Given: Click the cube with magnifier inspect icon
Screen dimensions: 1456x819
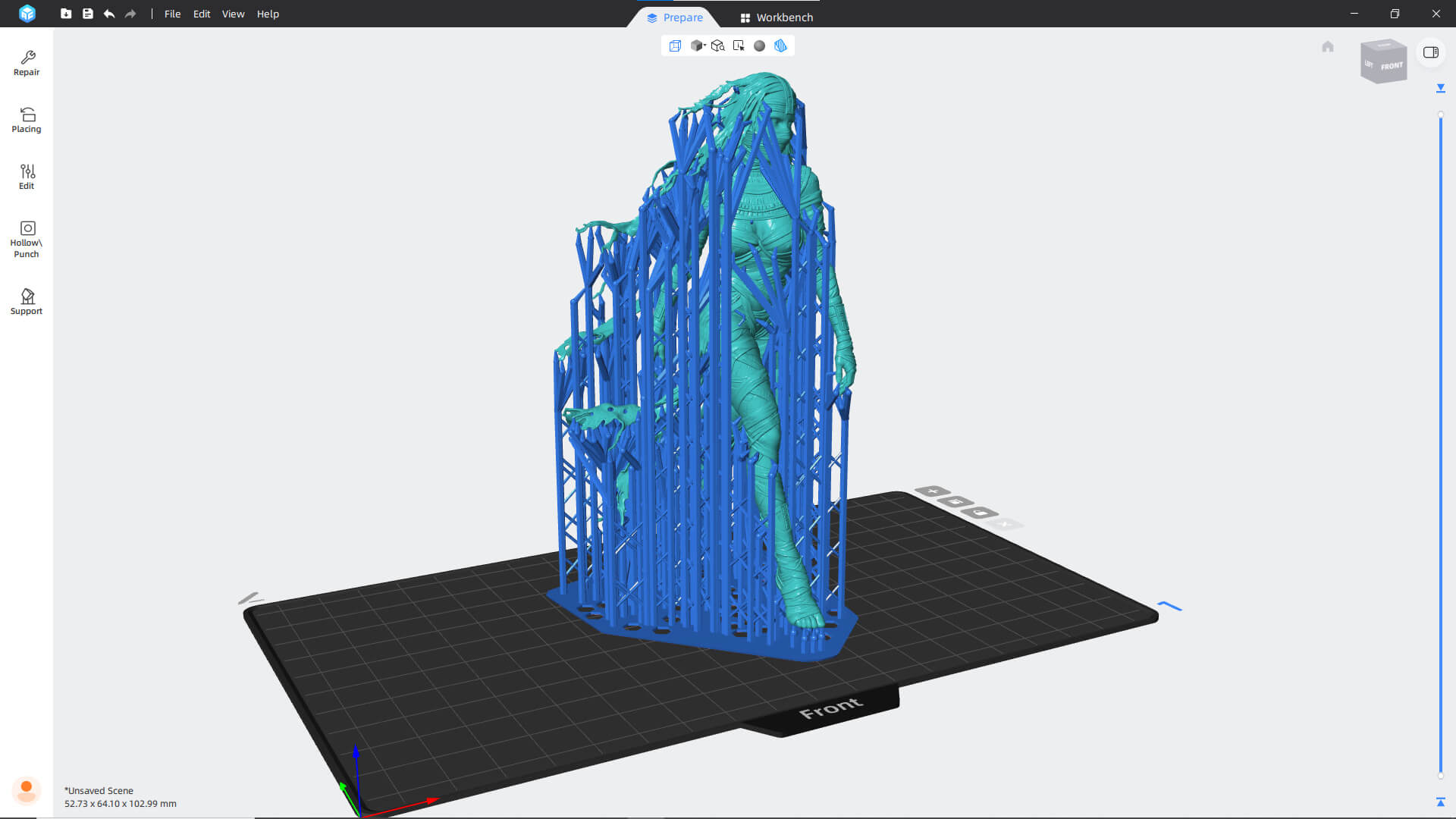Looking at the screenshot, I should click(717, 46).
